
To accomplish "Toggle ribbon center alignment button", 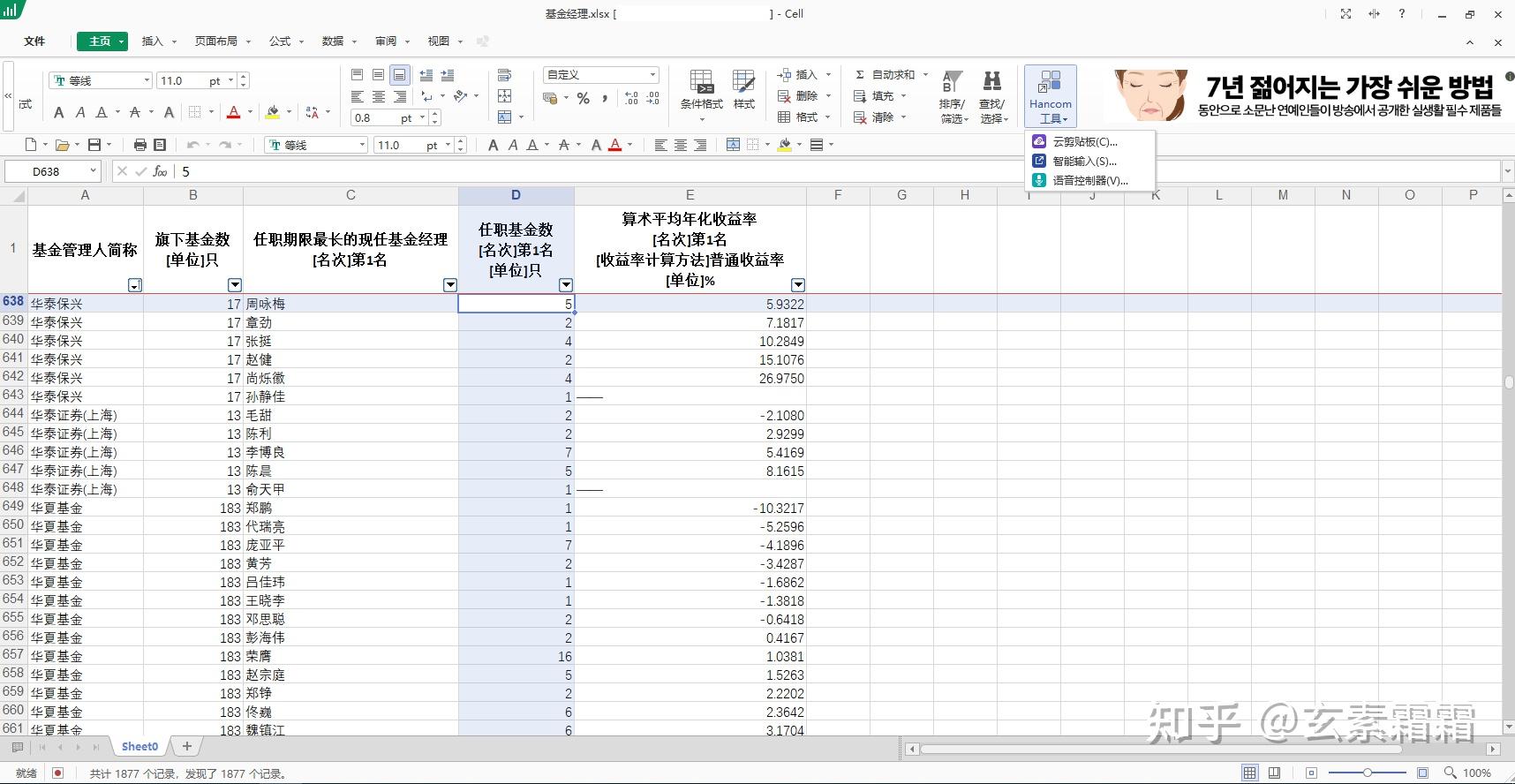I will 378,96.
